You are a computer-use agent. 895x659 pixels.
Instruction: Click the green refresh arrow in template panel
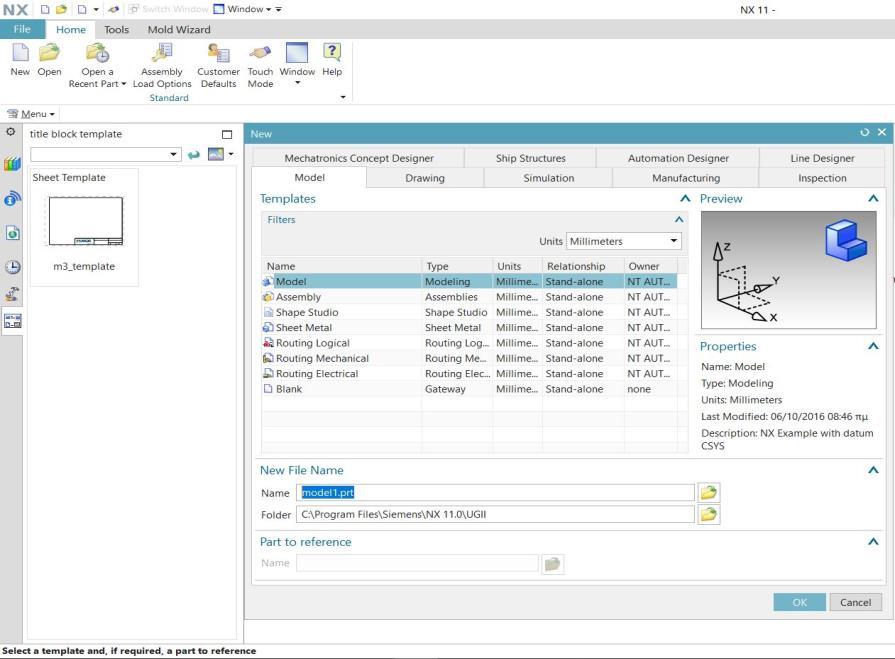coord(194,155)
